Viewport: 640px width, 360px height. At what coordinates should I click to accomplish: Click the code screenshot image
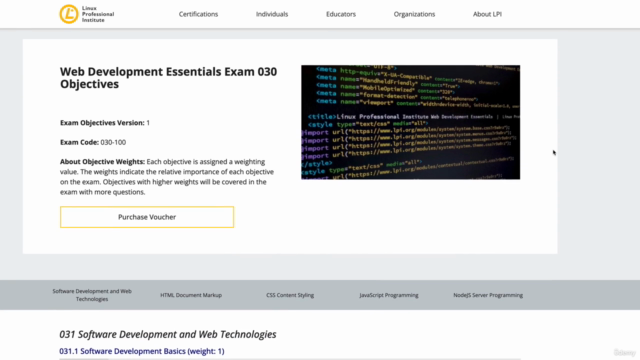(x=411, y=122)
